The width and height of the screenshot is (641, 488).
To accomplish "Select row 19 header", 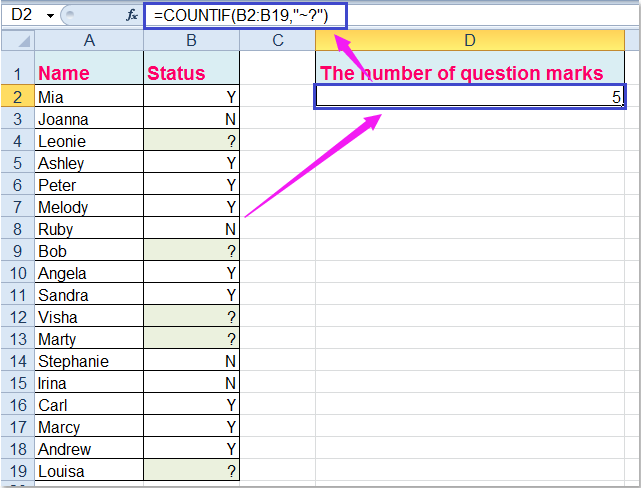I will click(x=17, y=471).
